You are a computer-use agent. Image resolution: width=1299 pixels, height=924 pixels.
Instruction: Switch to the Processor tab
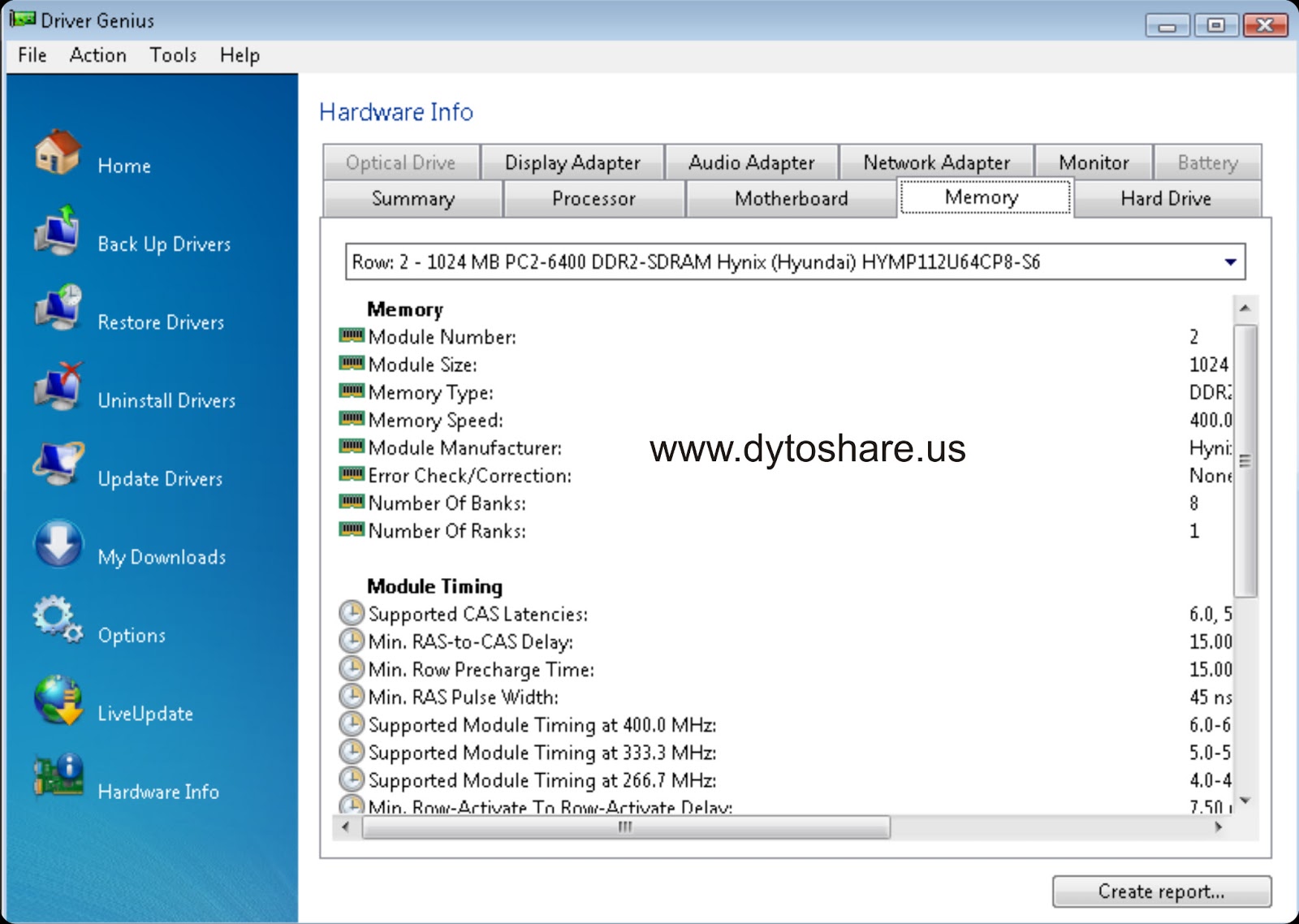tap(593, 199)
